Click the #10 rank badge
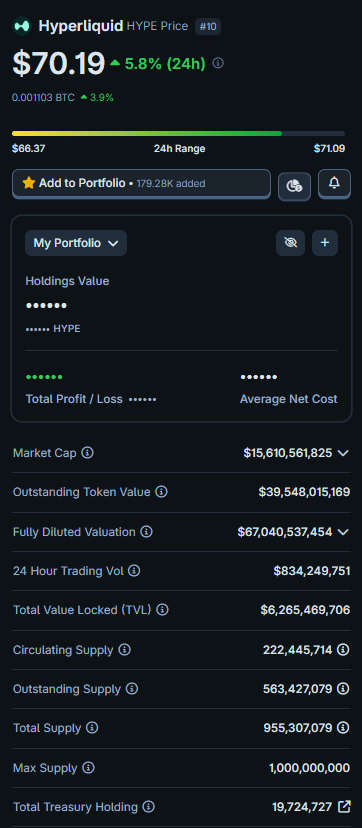Image resolution: width=362 pixels, height=828 pixels. [208, 26]
